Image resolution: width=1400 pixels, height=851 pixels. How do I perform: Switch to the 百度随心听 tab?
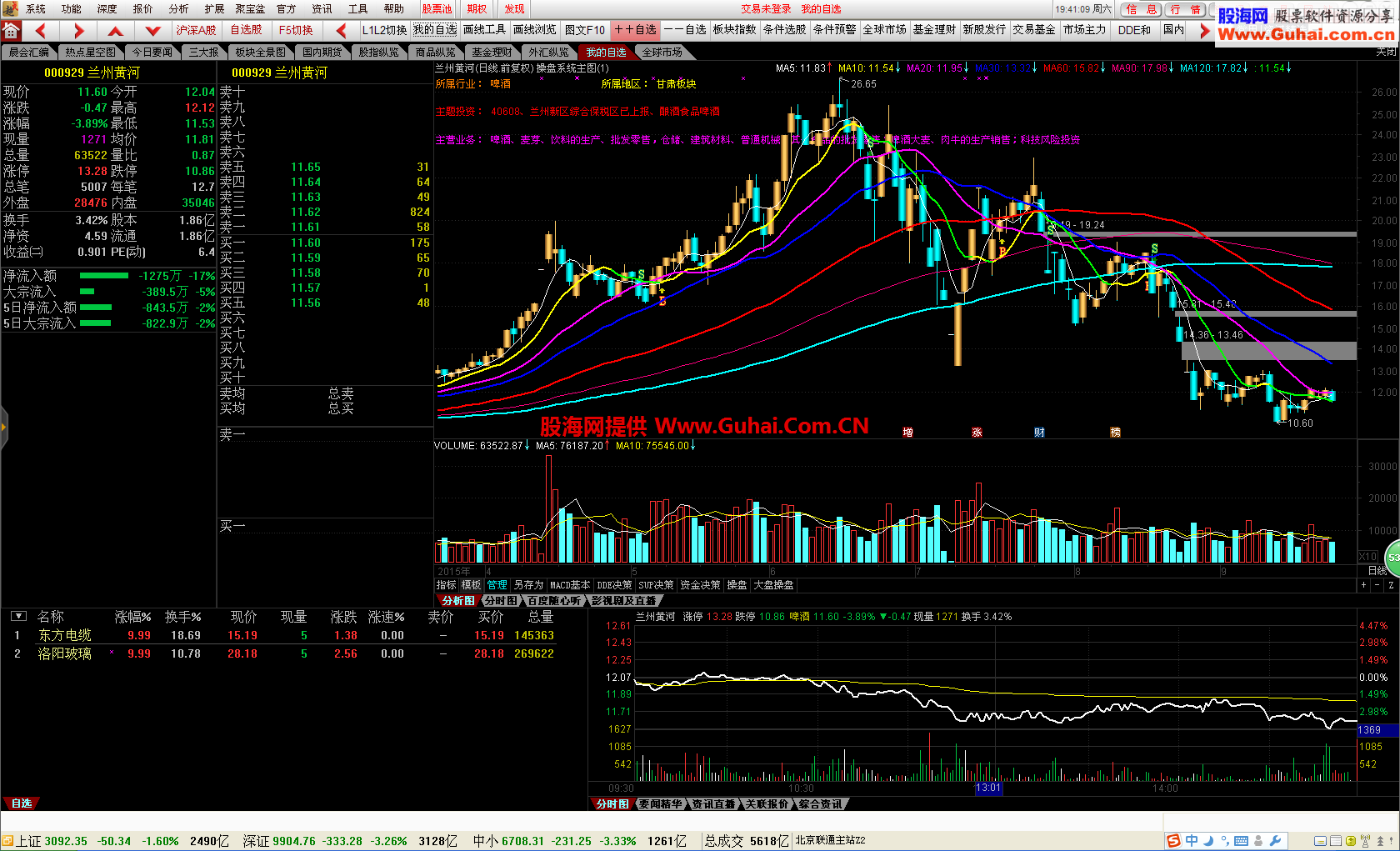click(x=554, y=600)
